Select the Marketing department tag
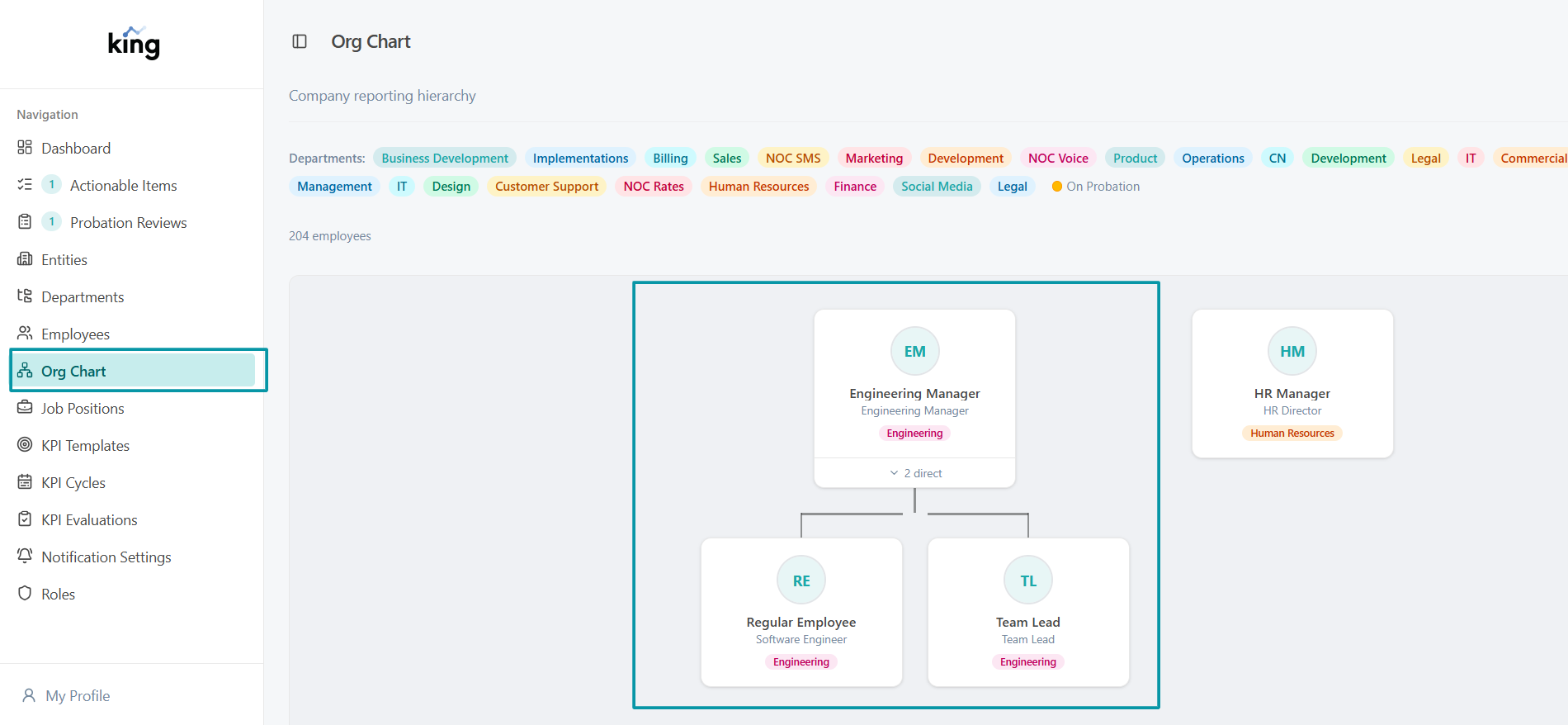The height and width of the screenshot is (725, 1568). [874, 158]
